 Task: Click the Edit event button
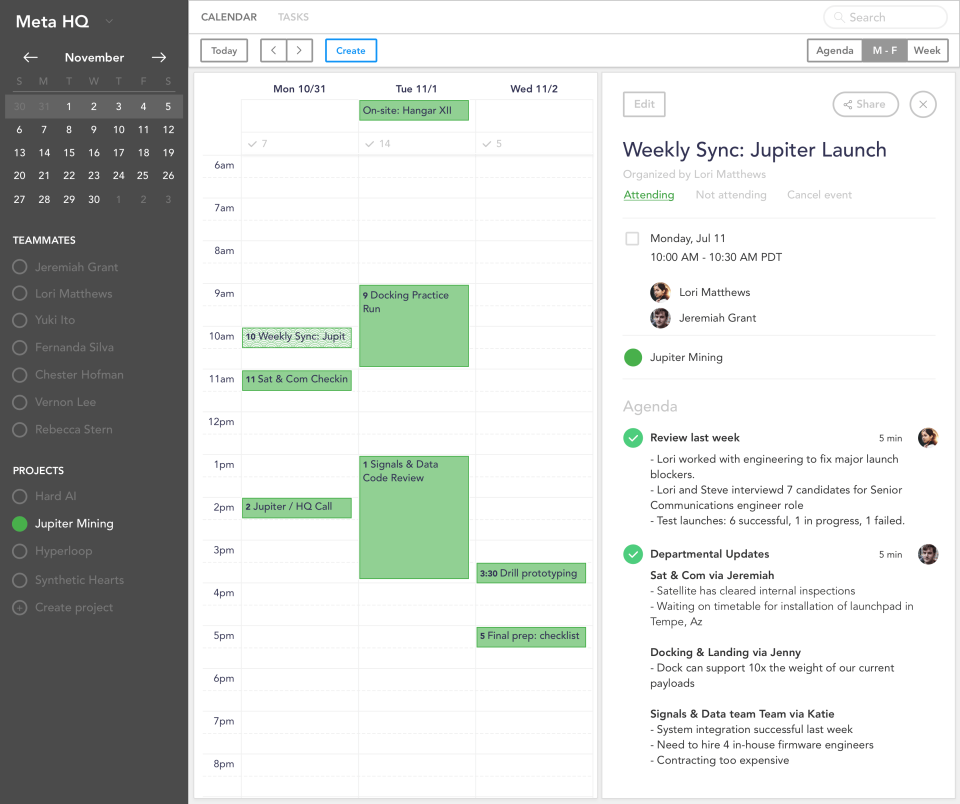pos(644,104)
